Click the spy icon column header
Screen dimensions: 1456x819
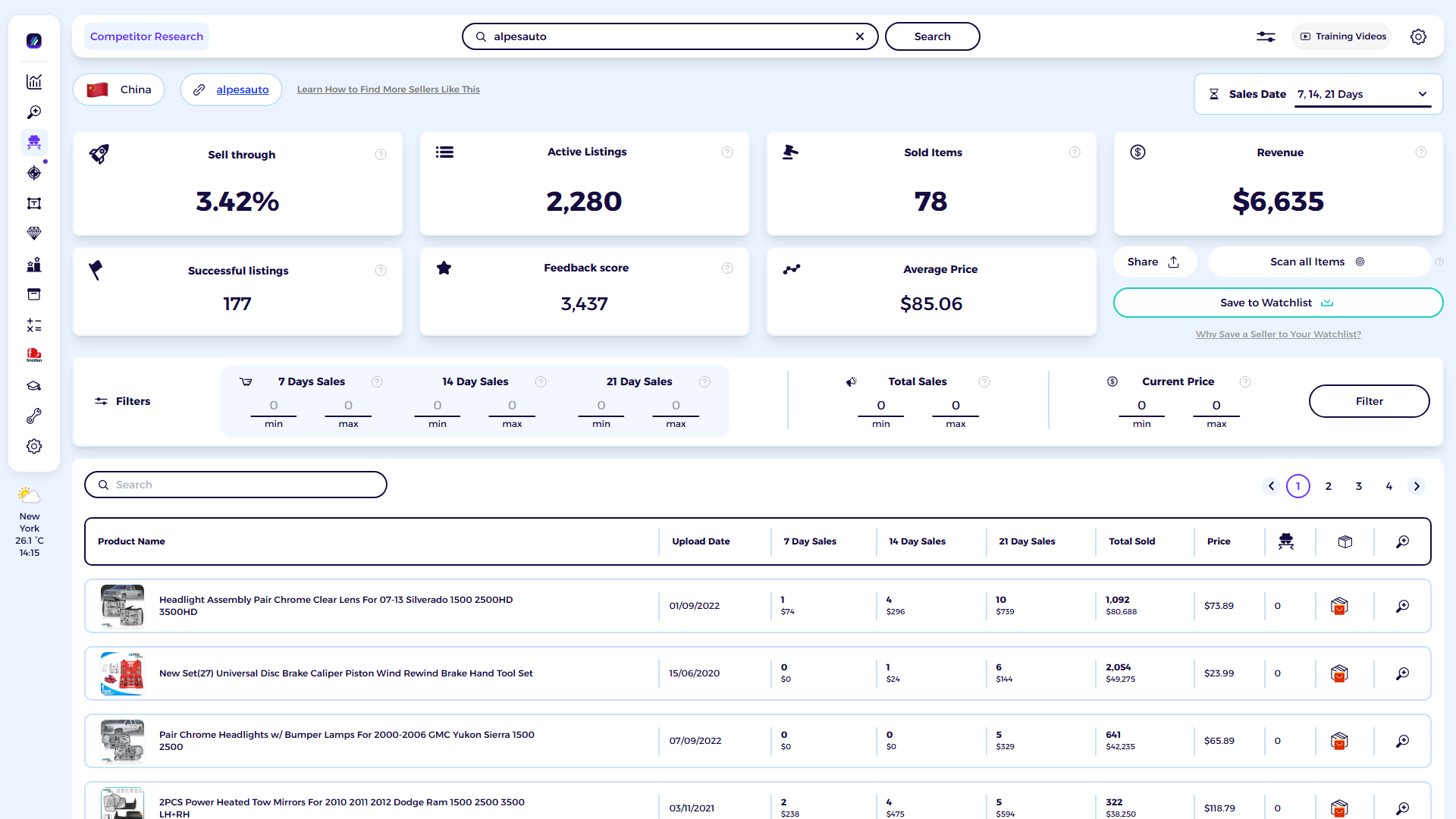point(1286,541)
